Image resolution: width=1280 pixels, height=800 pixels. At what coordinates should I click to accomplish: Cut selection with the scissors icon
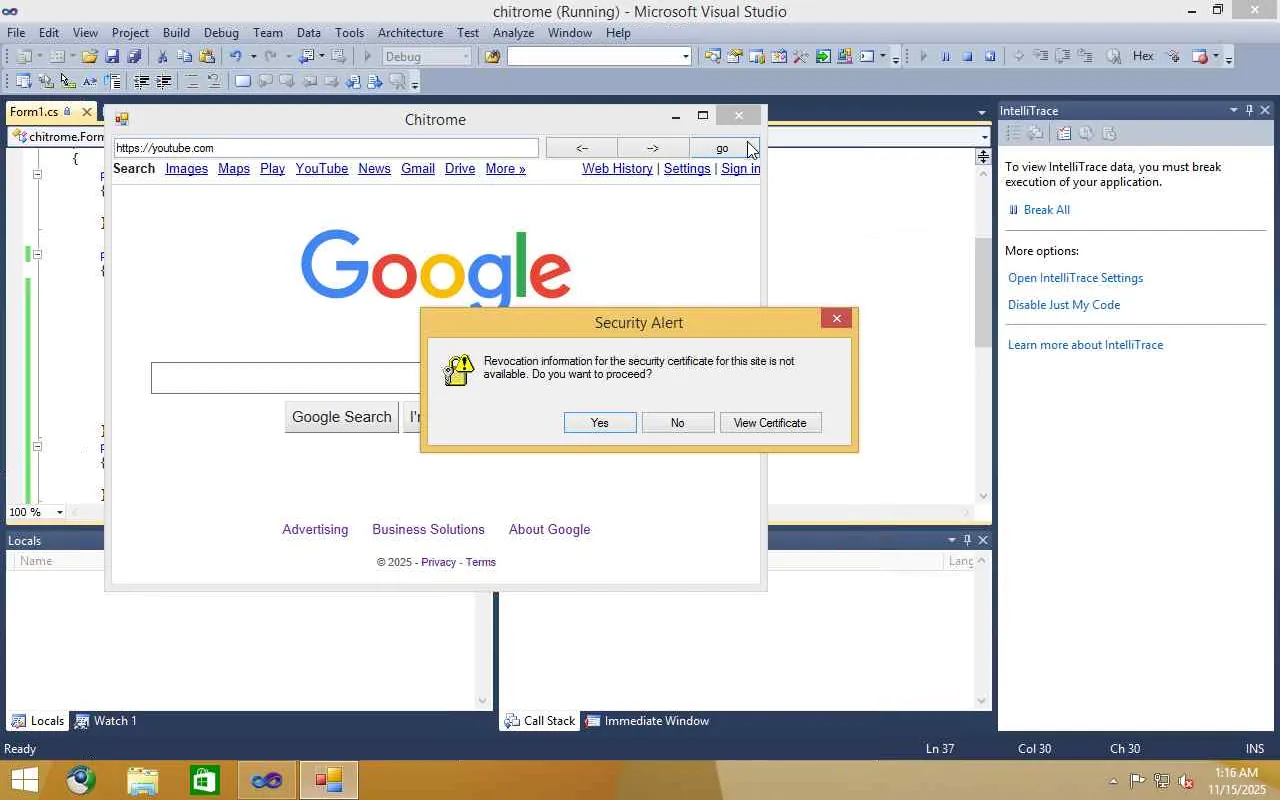(162, 57)
